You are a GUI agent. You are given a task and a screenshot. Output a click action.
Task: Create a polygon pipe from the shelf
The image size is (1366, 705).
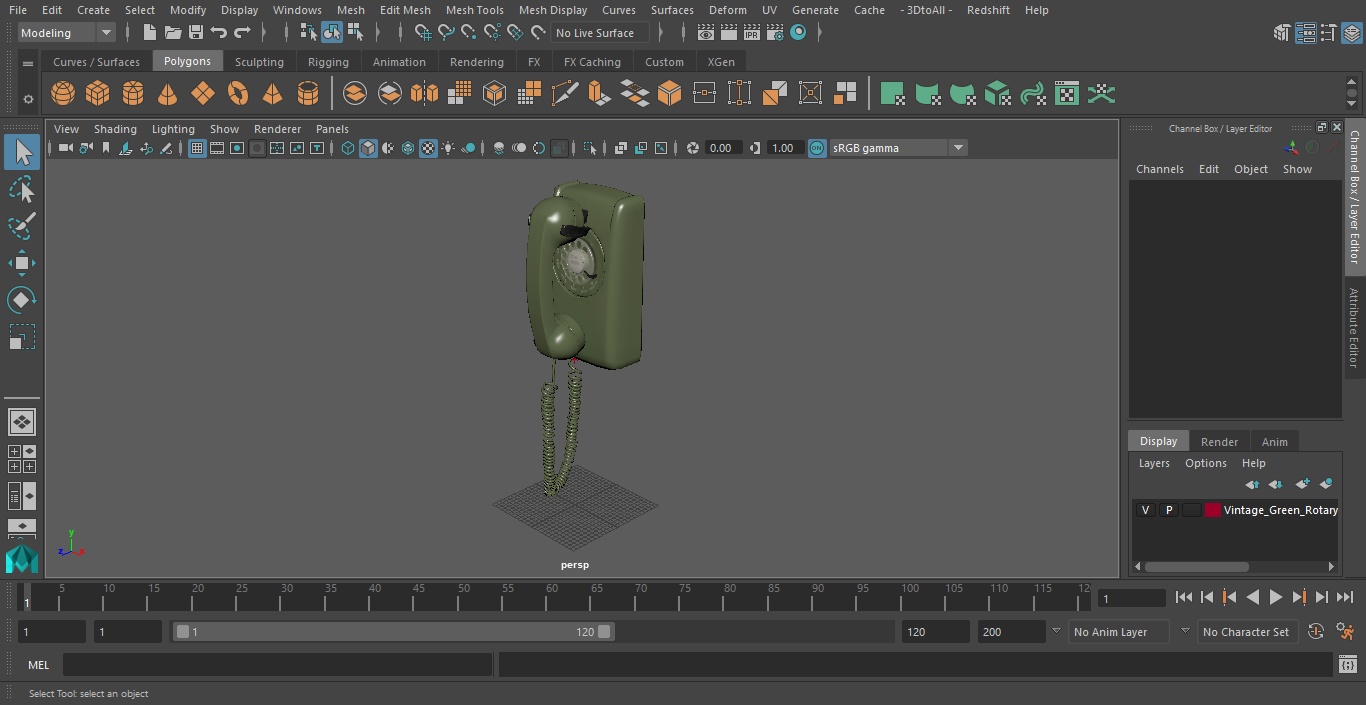[308, 94]
